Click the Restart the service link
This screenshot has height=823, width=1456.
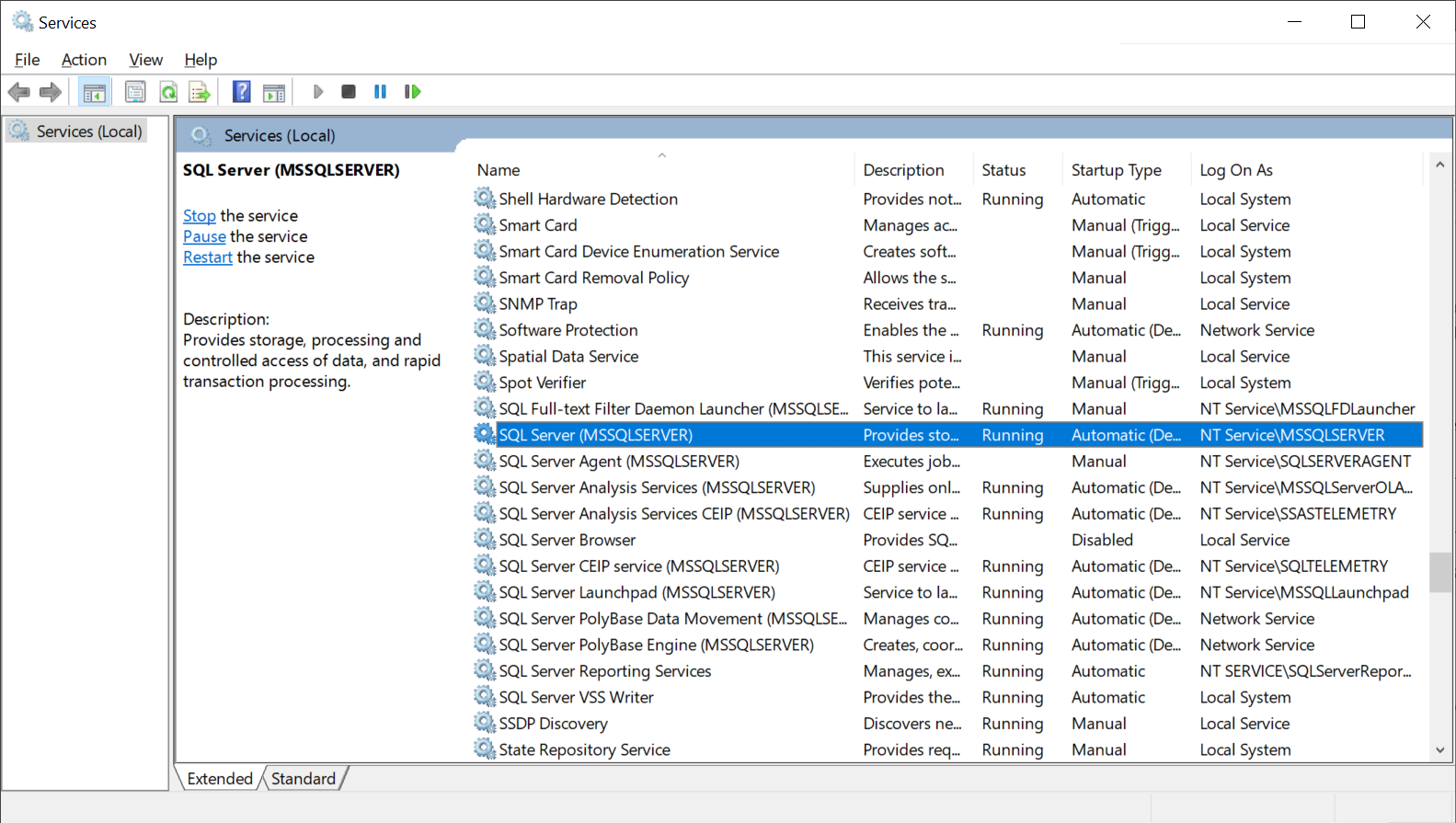click(208, 257)
